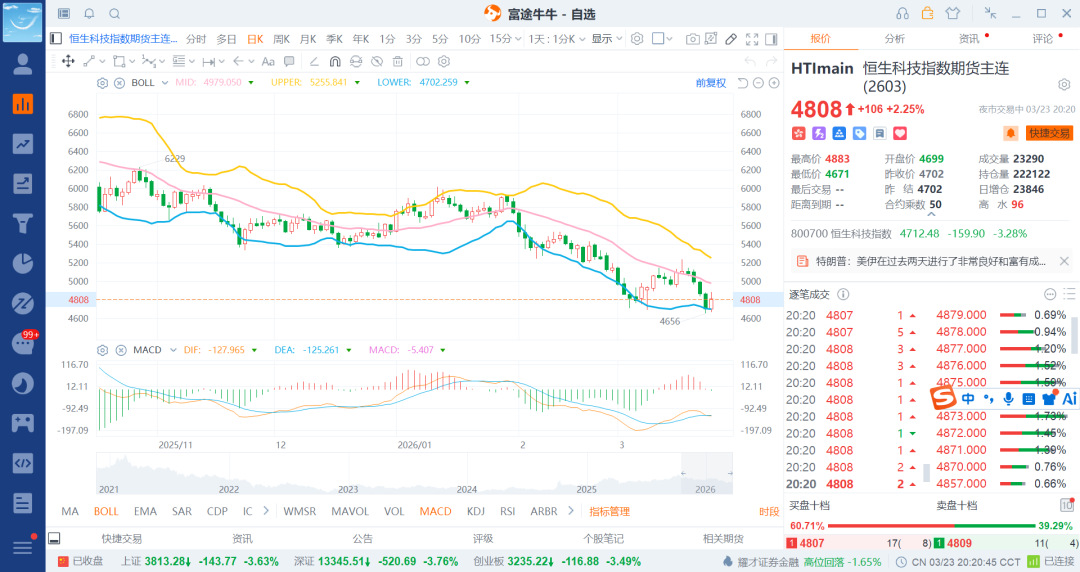
Task: Open the chat icon with 99+ badge
Action: pos(23,343)
